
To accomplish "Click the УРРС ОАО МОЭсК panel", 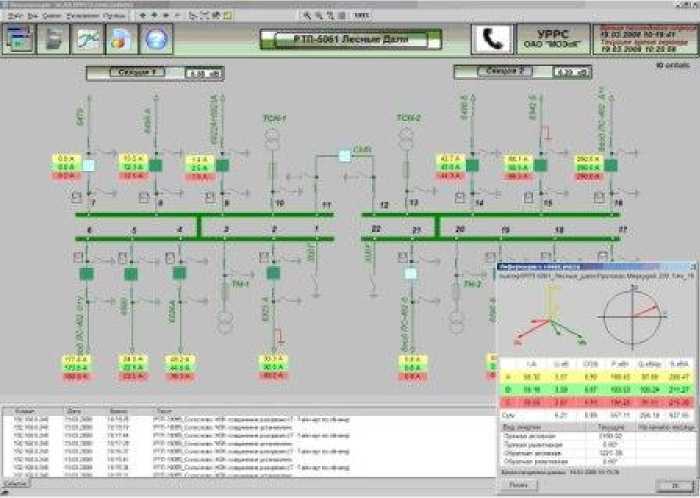I will pyautogui.click(x=553, y=39).
